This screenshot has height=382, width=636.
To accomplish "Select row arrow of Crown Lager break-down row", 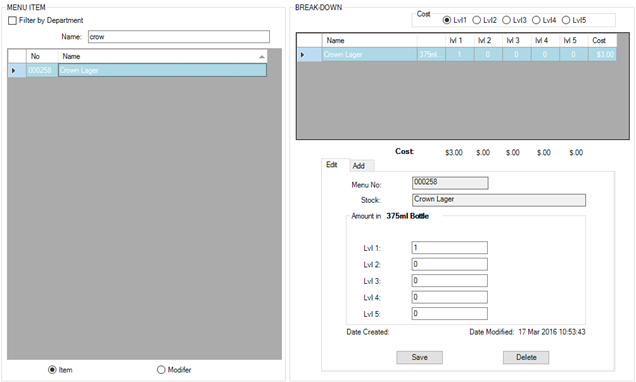I will (x=309, y=54).
